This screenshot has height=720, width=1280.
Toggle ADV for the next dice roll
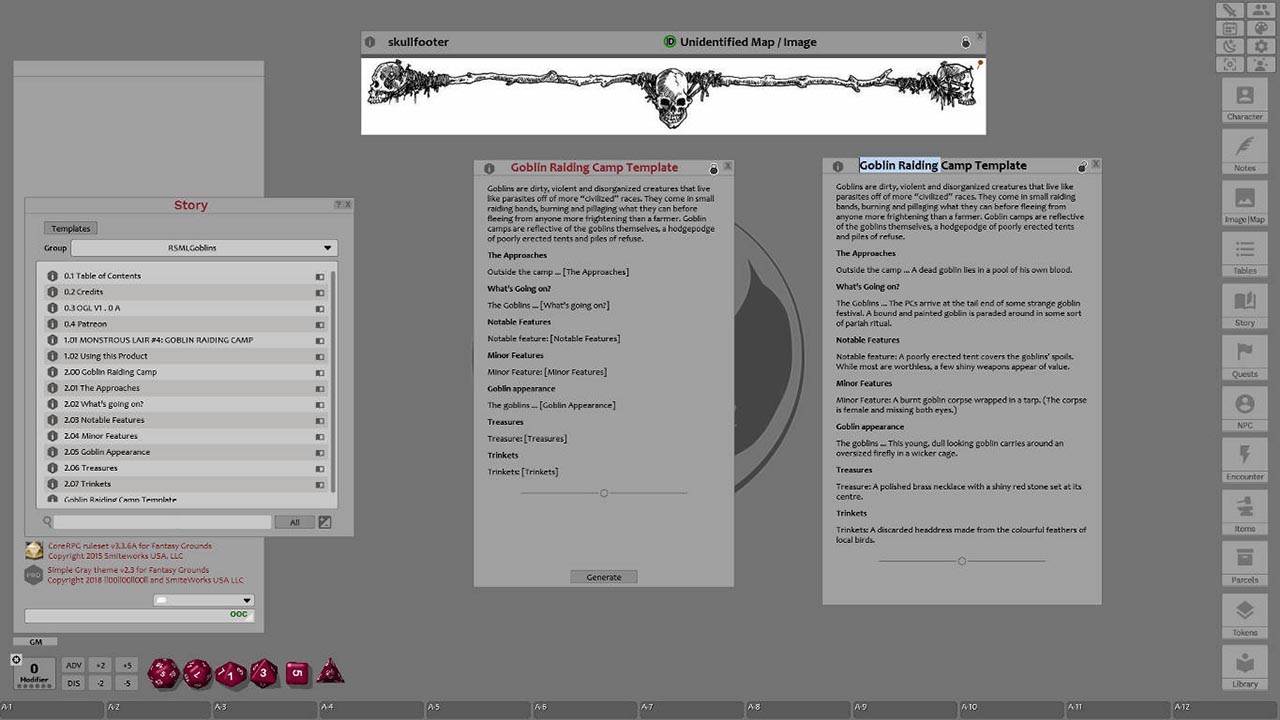pos(73,665)
